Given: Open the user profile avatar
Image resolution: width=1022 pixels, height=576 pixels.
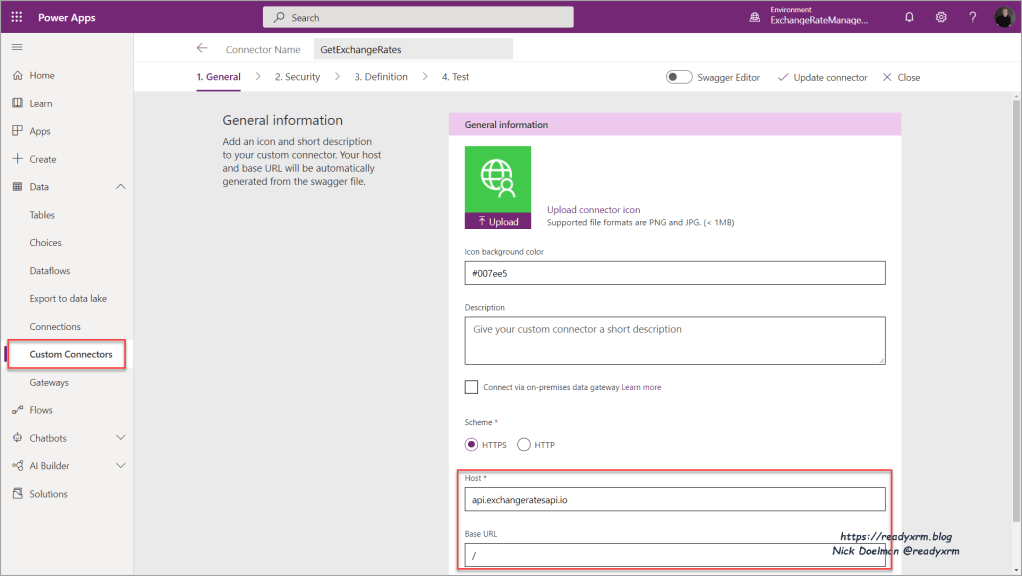Looking at the screenshot, I should tap(1004, 17).
